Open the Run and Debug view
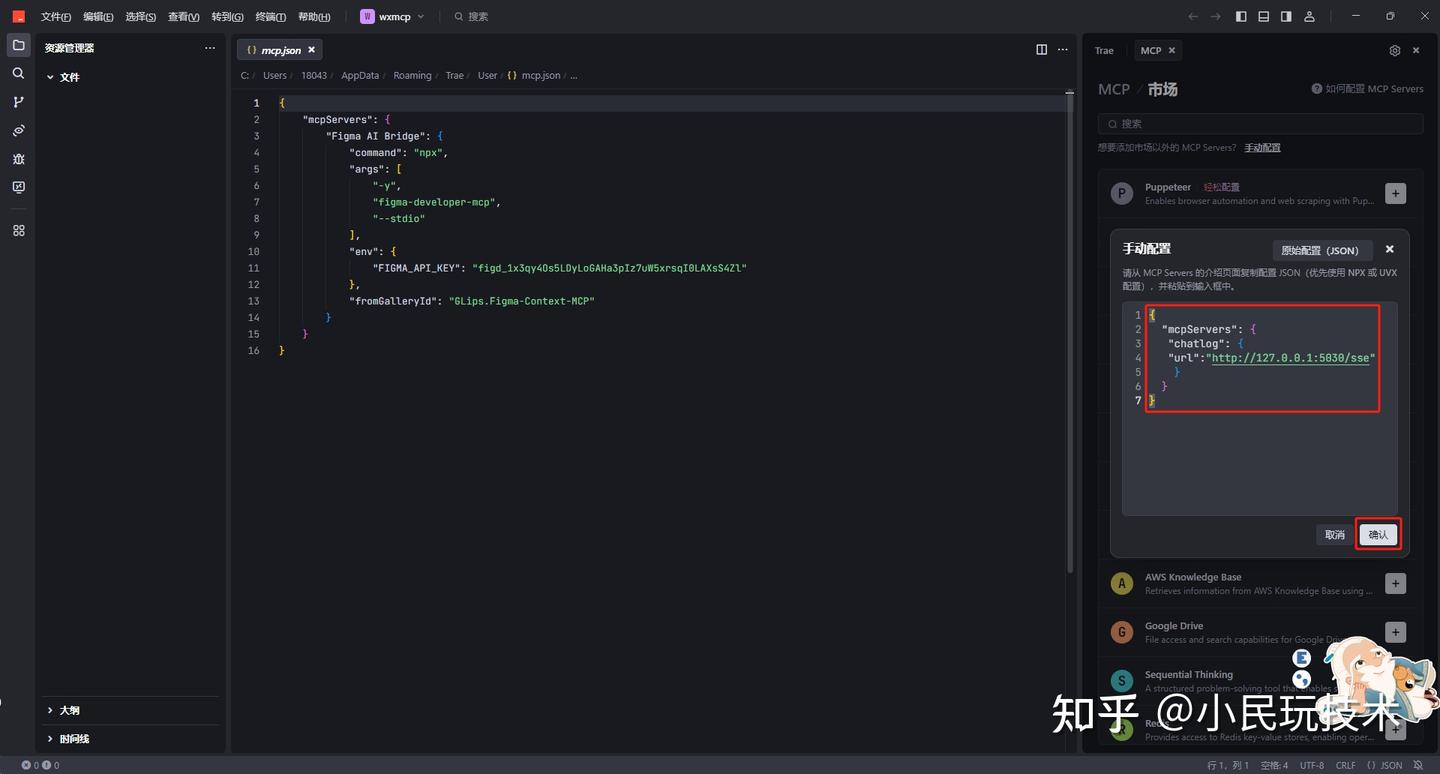The height and width of the screenshot is (774, 1440). (x=18, y=159)
